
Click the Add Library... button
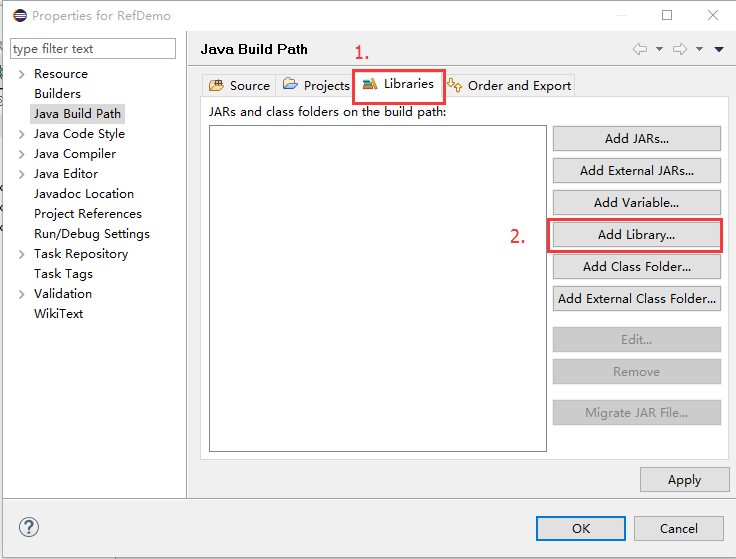click(x=636, y=235)
